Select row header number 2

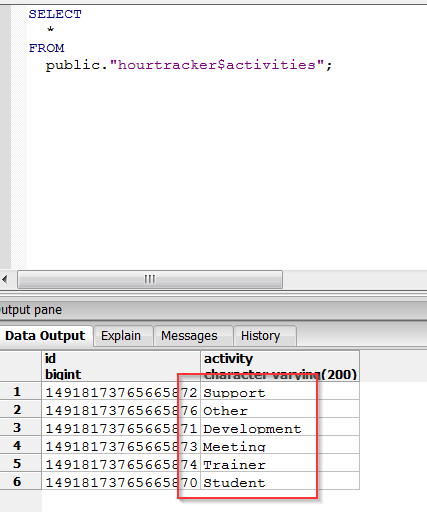coord(21,409)
